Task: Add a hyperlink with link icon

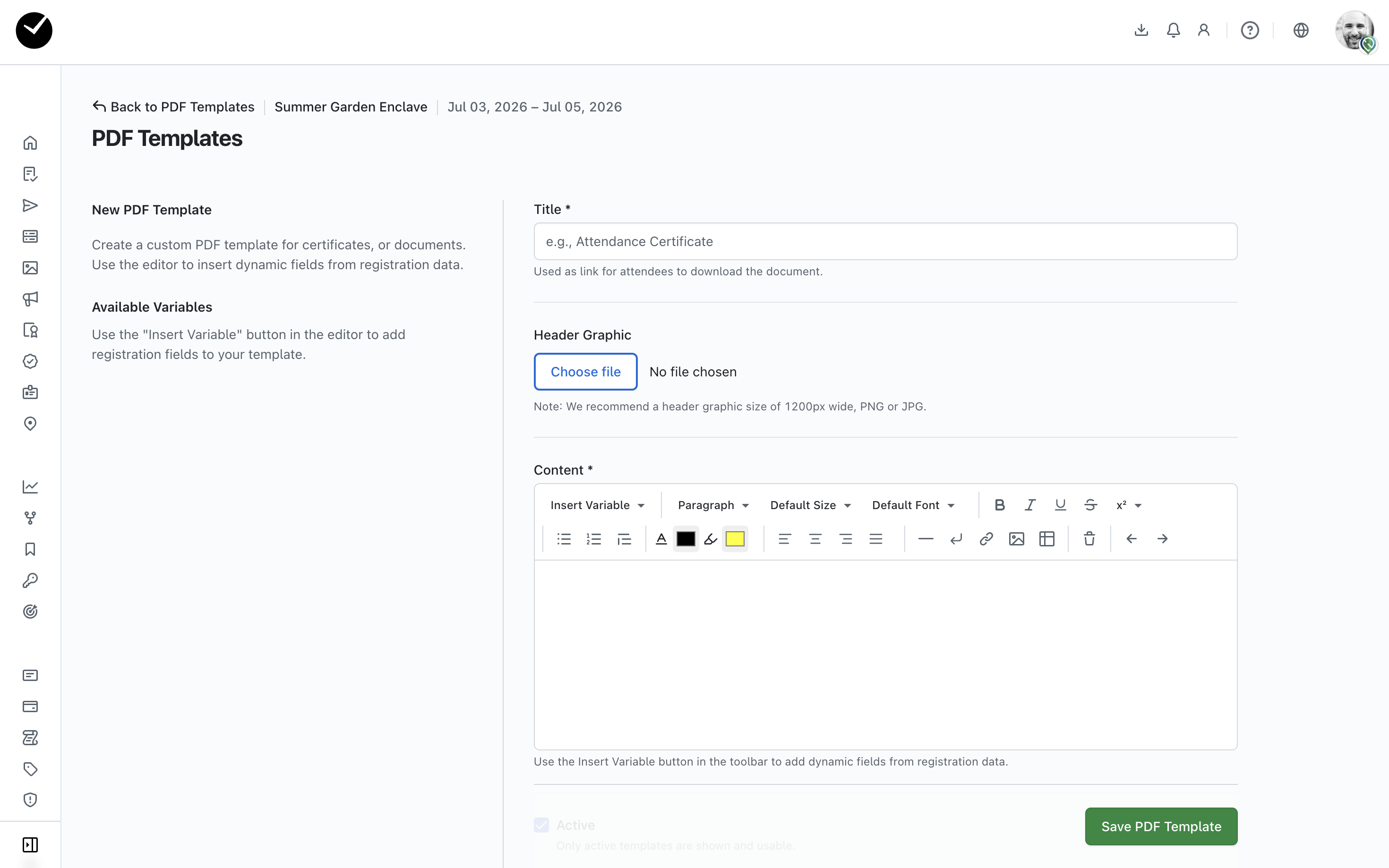Action: click(x=986, y=538)
